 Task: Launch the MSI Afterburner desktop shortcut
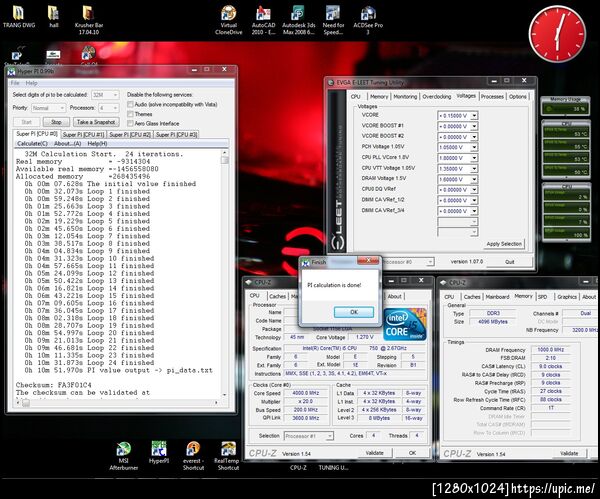pyautogui.click(x=123, y=450)
